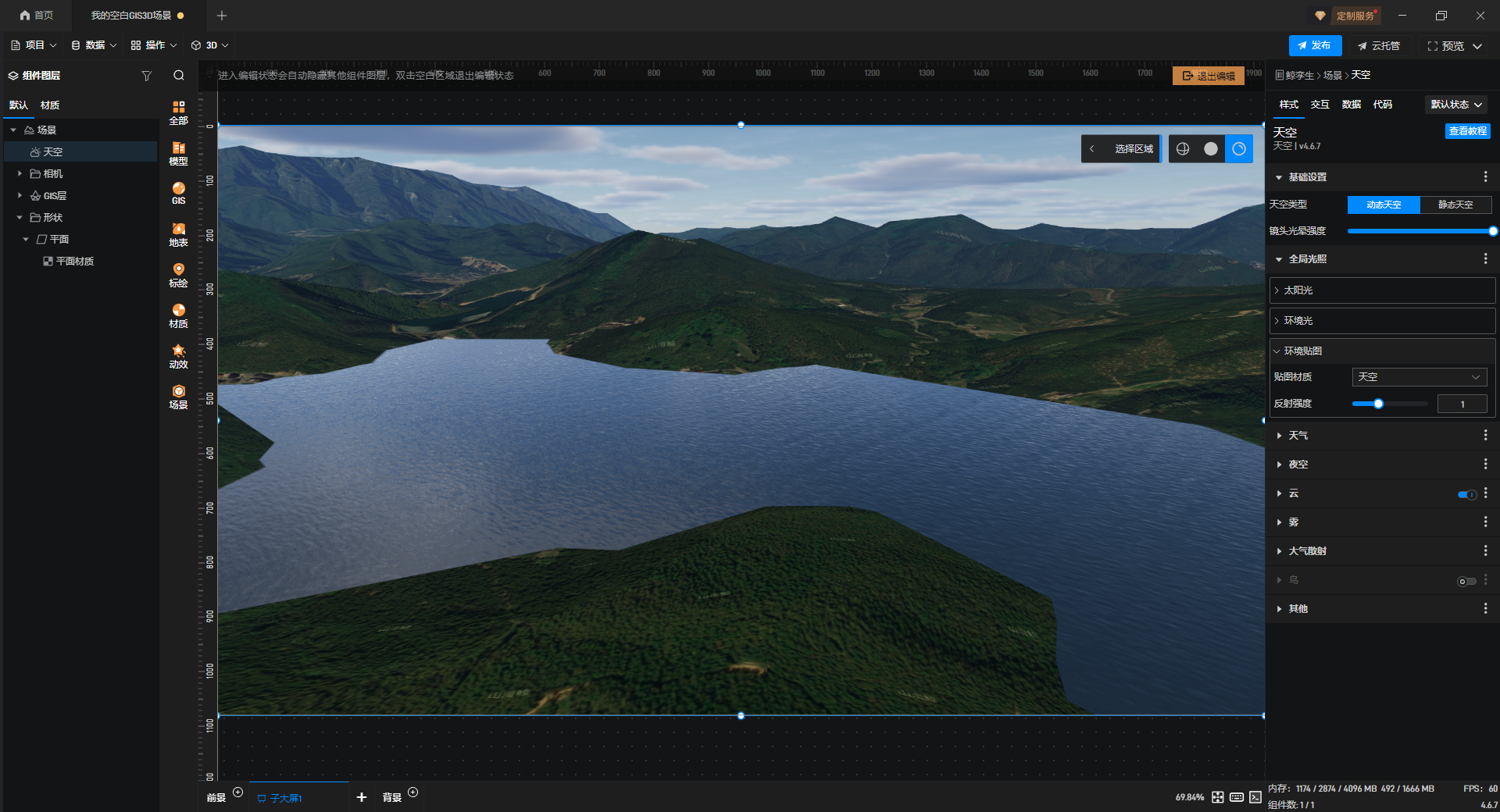Open the 贴图材质 dropdown showing 天空

pos(1419,377)
